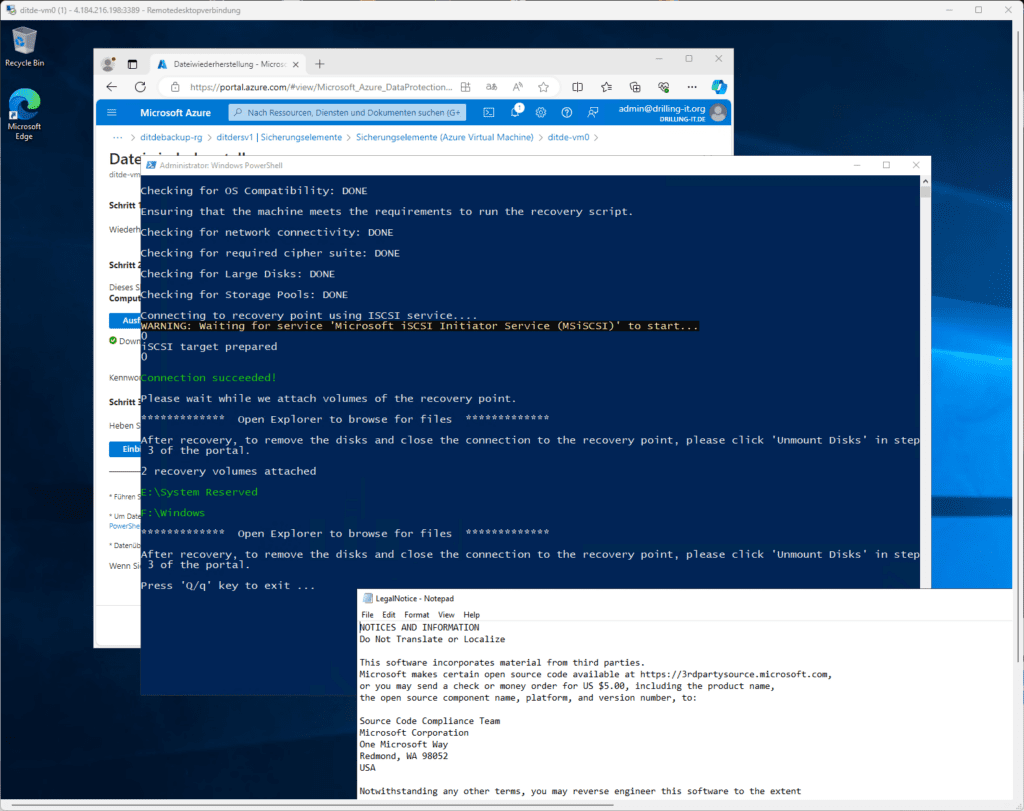
Task: Go back in Edge browser
Action: [x=112, y=87]
